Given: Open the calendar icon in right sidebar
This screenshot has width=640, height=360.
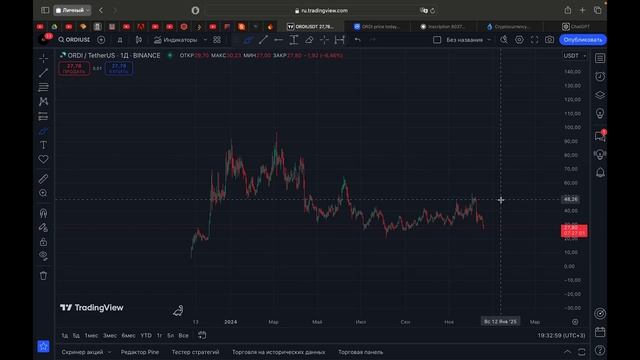Looking at the screenshot, I should tap(600, 332).
